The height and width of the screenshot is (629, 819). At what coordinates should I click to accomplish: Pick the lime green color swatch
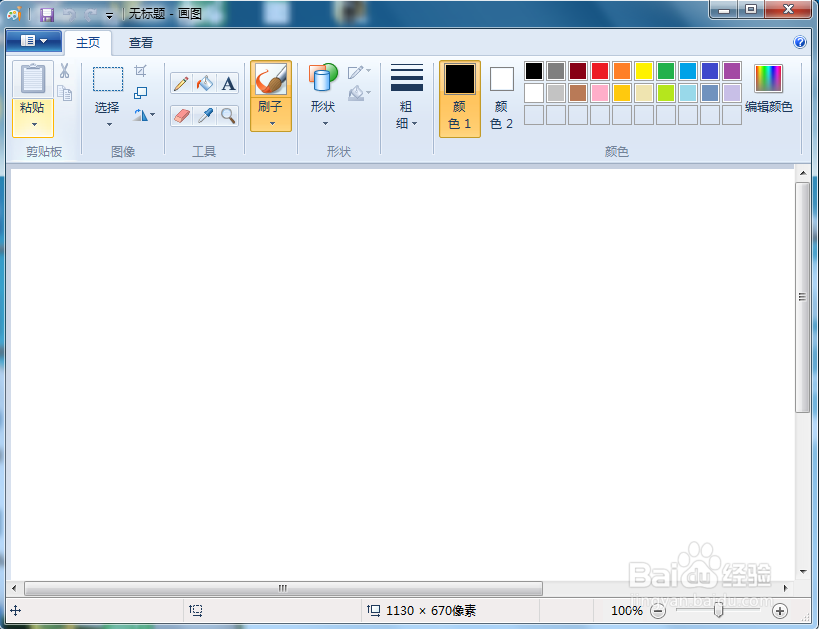pyautogui.click(x=666, y=93)
